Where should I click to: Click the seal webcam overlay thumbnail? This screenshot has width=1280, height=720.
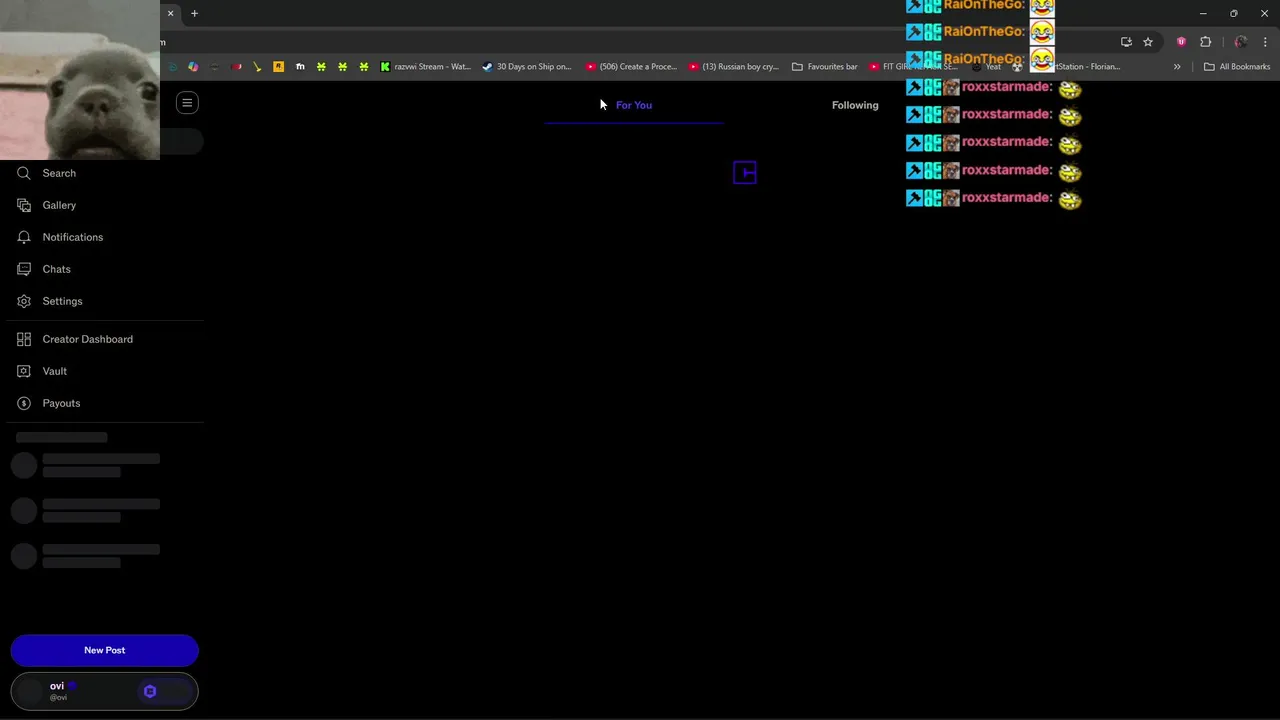[80, 80]
